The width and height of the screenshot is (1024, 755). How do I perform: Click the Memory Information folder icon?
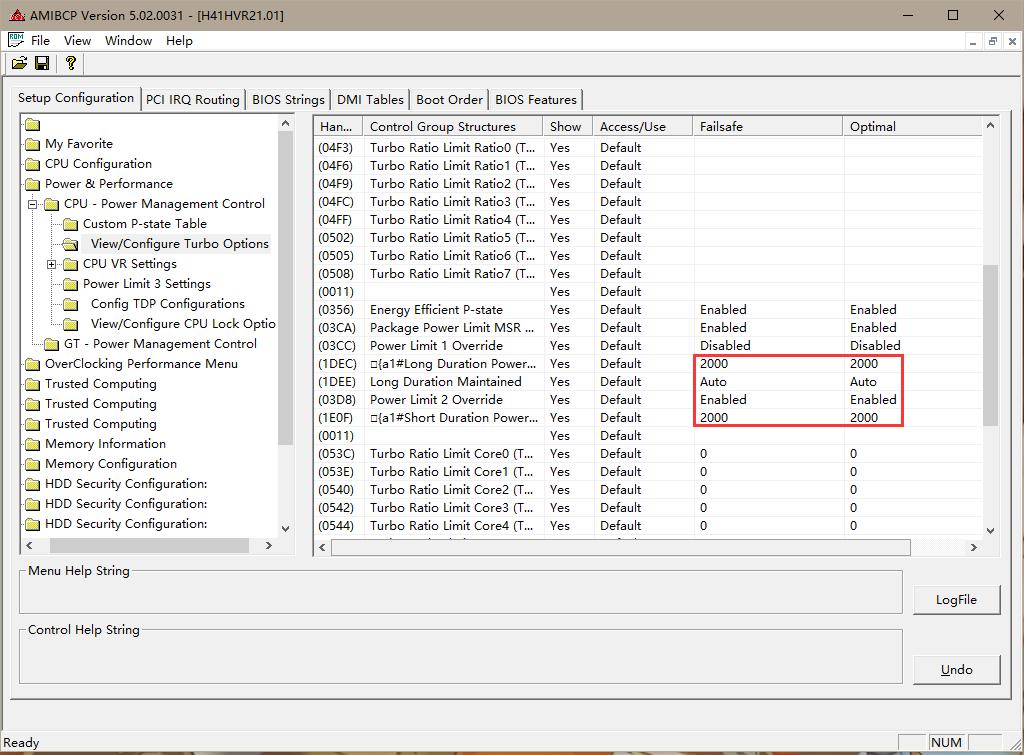[x=32, y=444]
